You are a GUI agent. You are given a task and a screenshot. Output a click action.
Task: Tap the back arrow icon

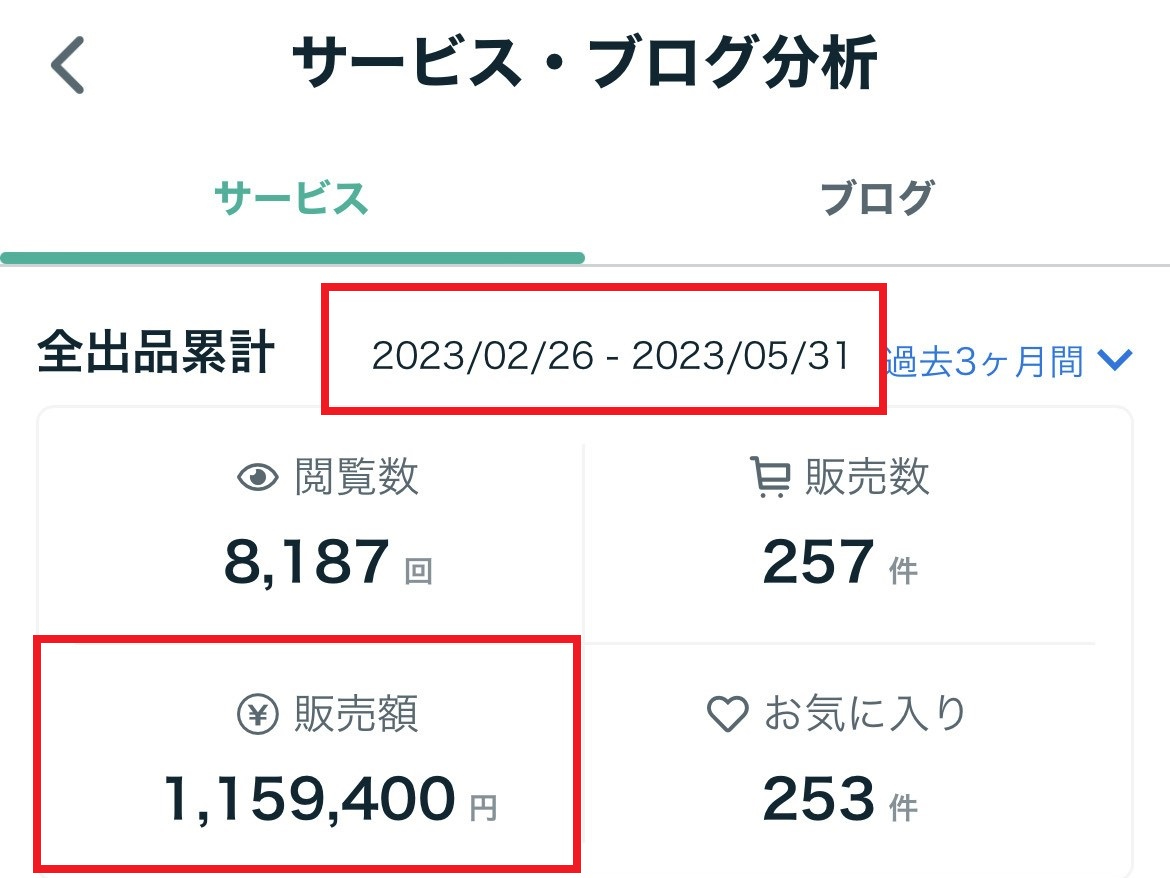click(x=68, y=66)
